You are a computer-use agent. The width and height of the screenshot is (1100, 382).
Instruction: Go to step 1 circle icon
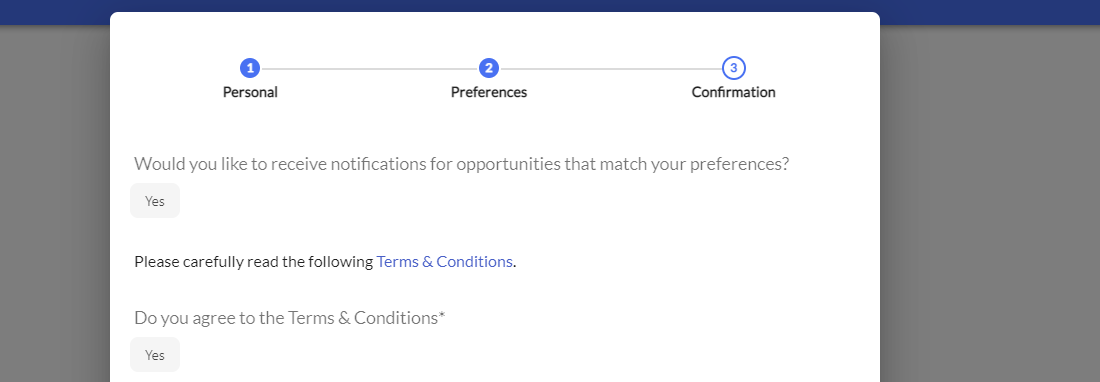click(x=250, y=68)
